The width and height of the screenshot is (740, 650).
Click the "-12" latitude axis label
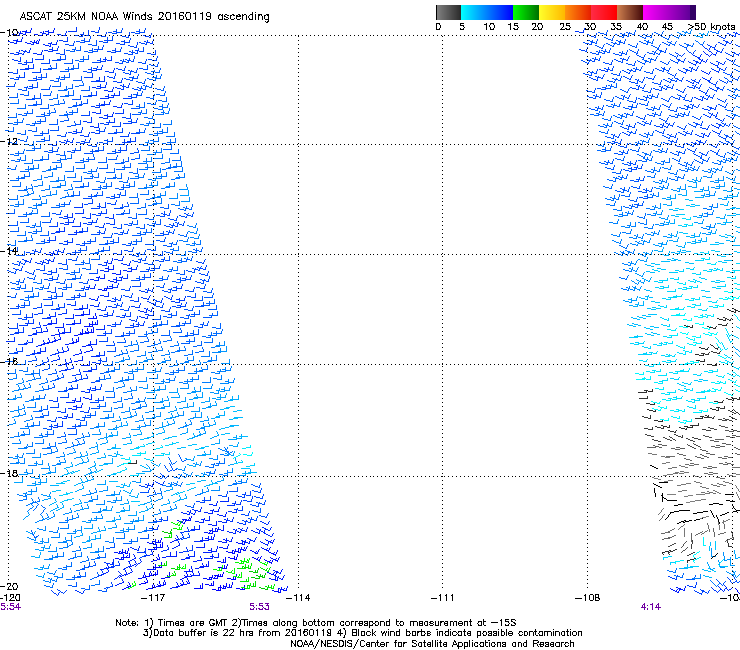click(9, 142)
